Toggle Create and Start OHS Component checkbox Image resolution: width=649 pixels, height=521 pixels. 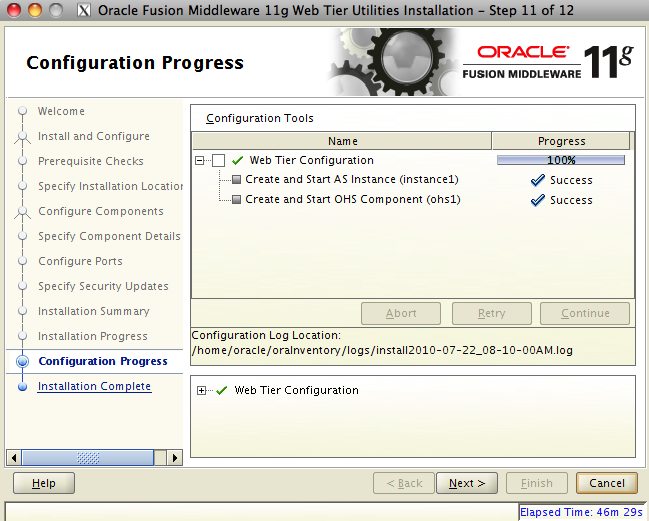coord(237,200)
